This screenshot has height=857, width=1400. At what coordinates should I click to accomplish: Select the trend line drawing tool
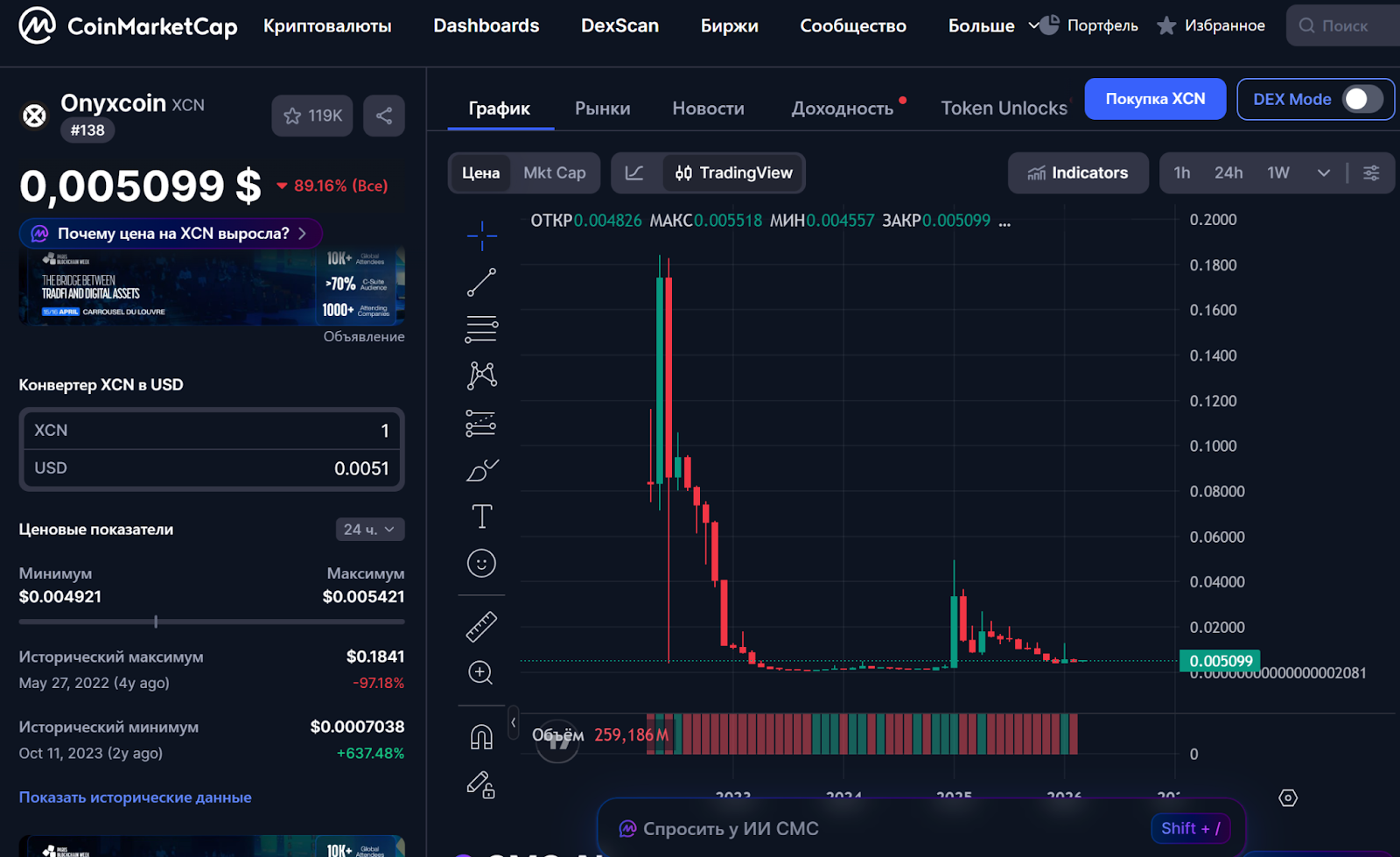(x=481, y=283)
